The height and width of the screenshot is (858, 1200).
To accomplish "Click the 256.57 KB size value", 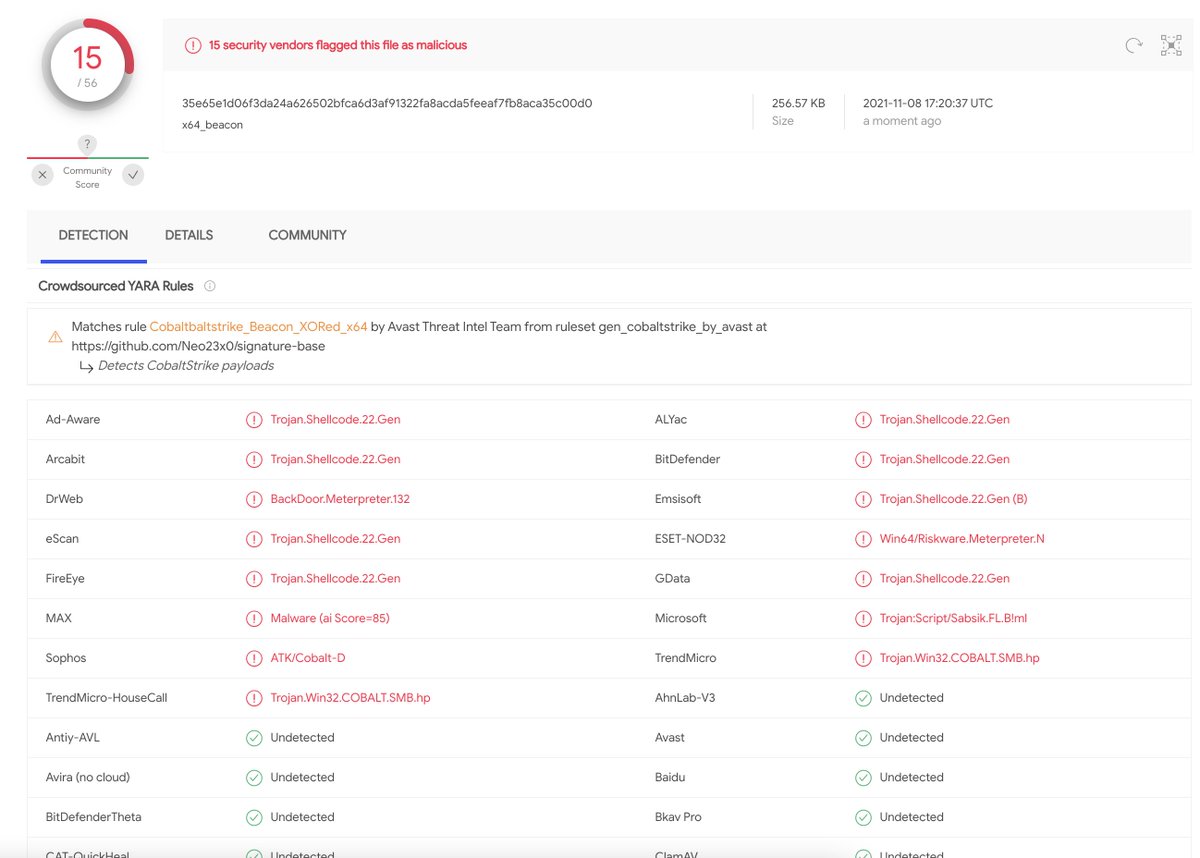I will tap(798, 103).
